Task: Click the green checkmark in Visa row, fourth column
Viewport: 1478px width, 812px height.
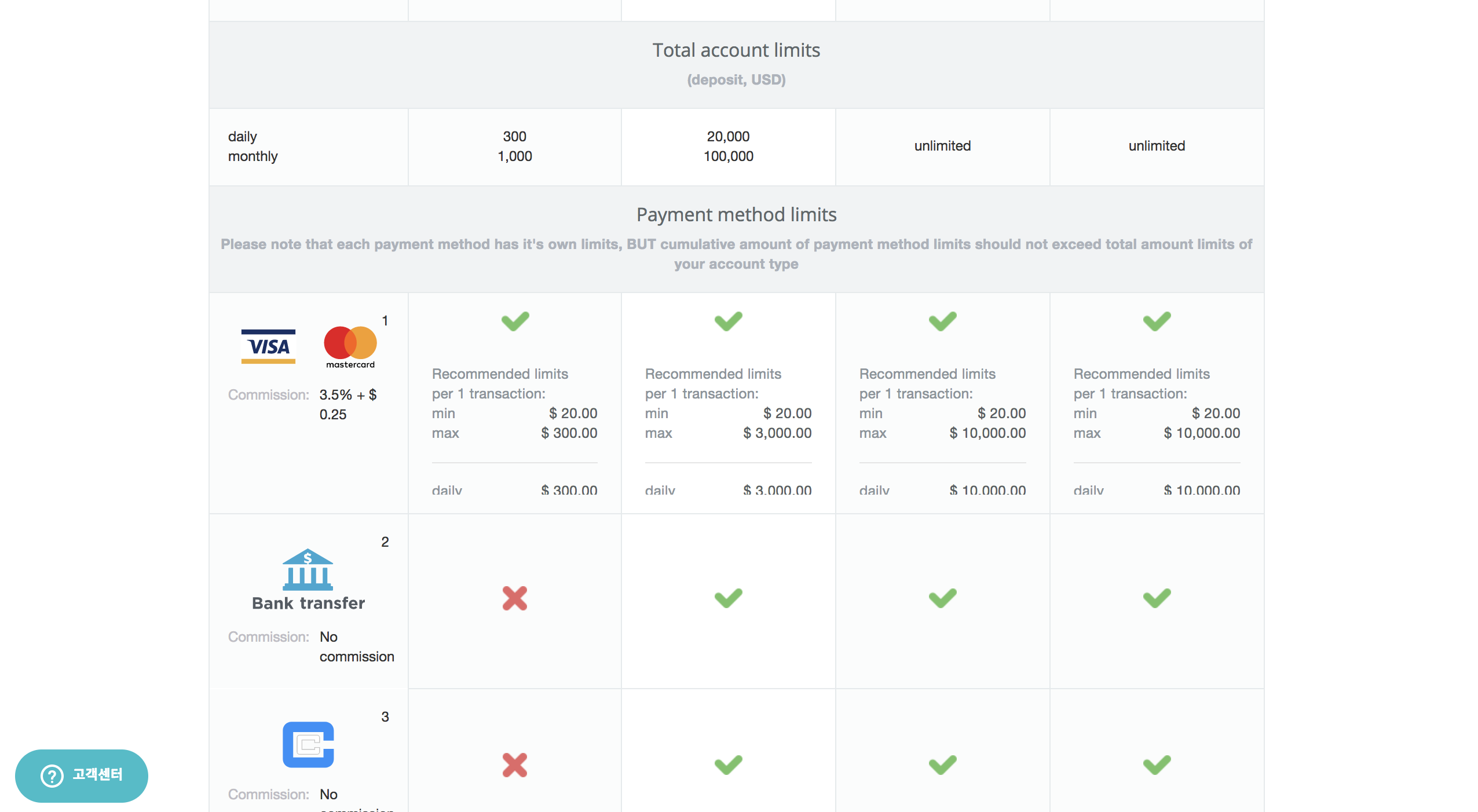Action: click(x=1157, y=321)
